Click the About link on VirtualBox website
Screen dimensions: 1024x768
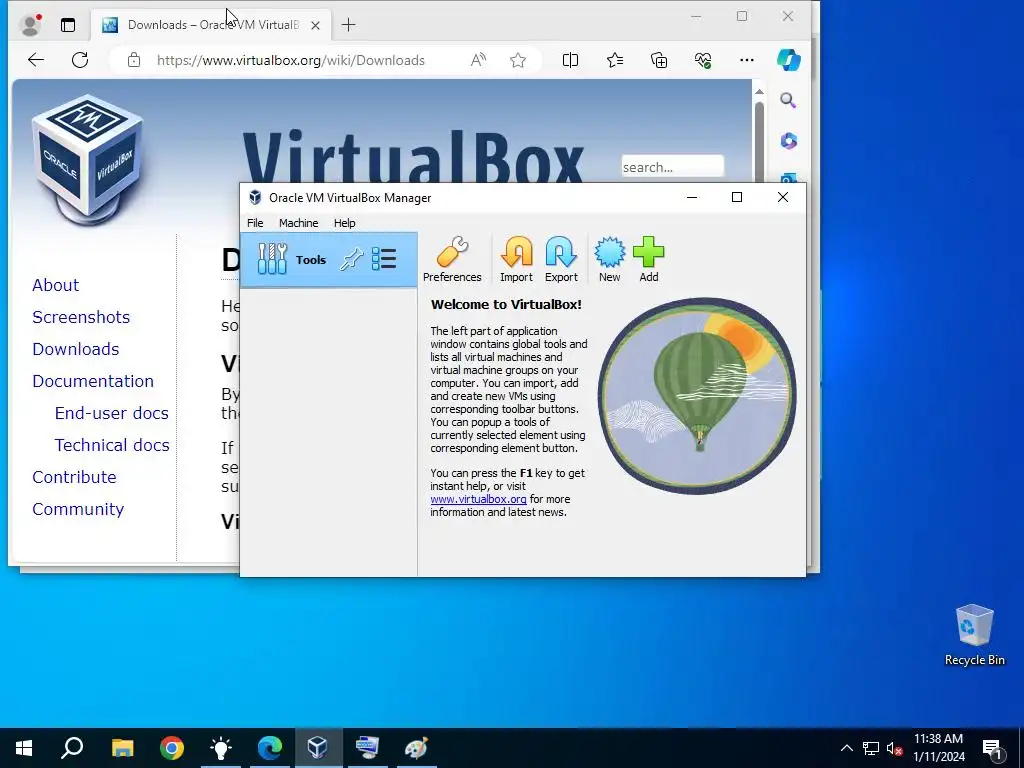(56, 285)
